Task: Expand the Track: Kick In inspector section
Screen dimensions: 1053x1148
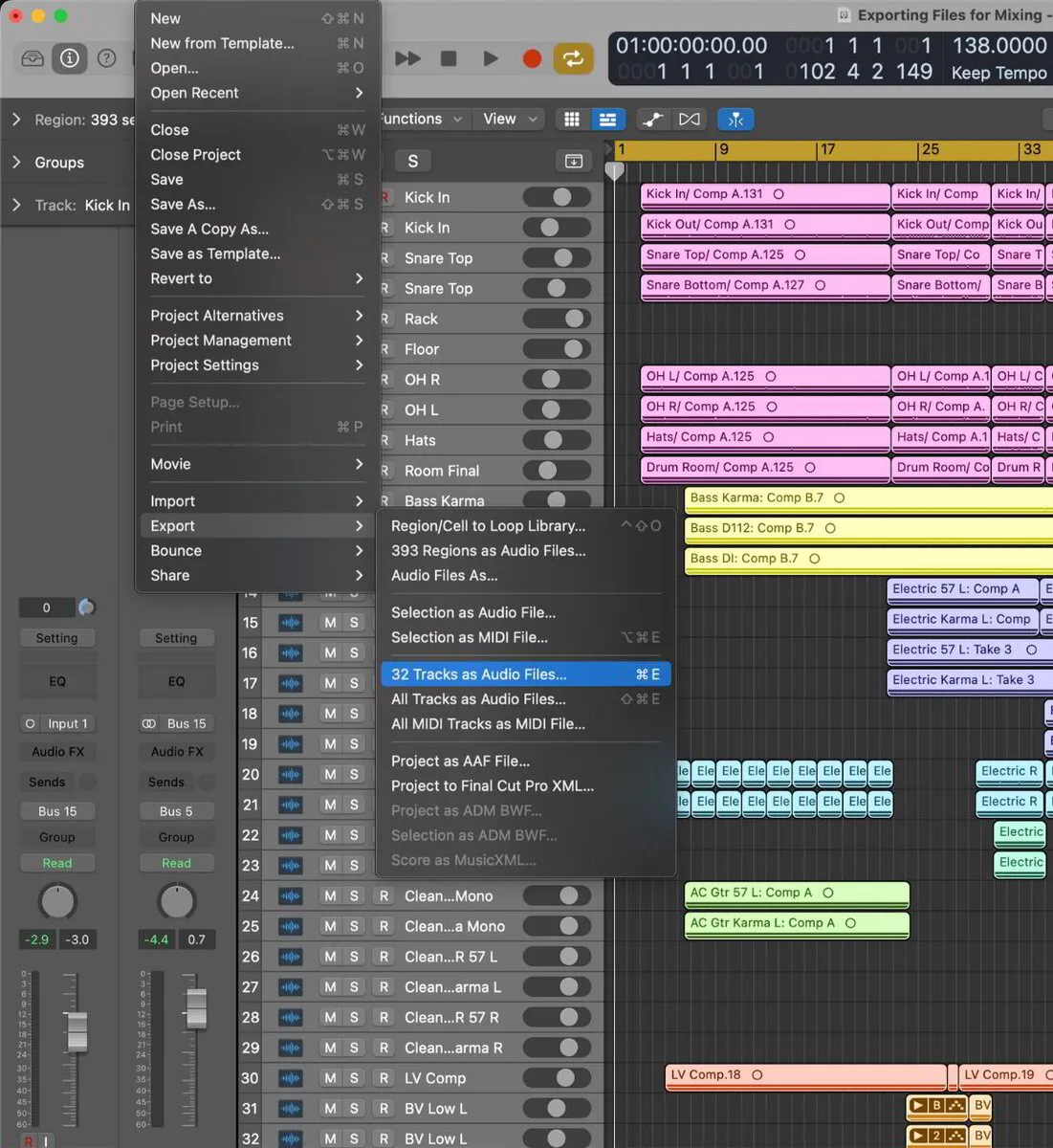Action: click(16, 205)
